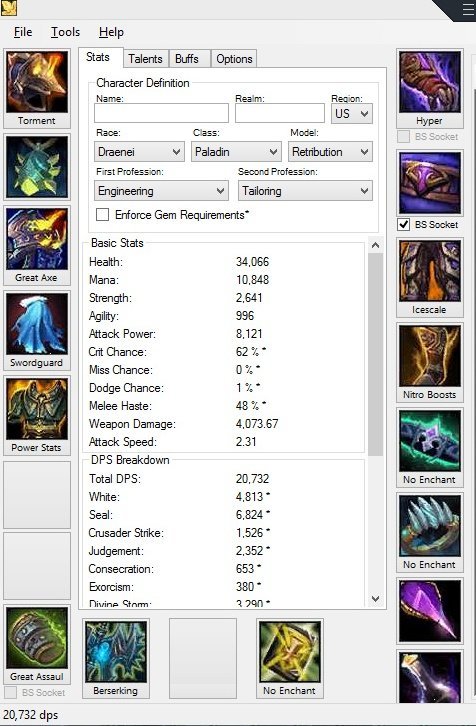The width and height of the screenshot is (476, 726).
Task: Open the Swordguard cloak slot
Action: (x=37, y=331)
